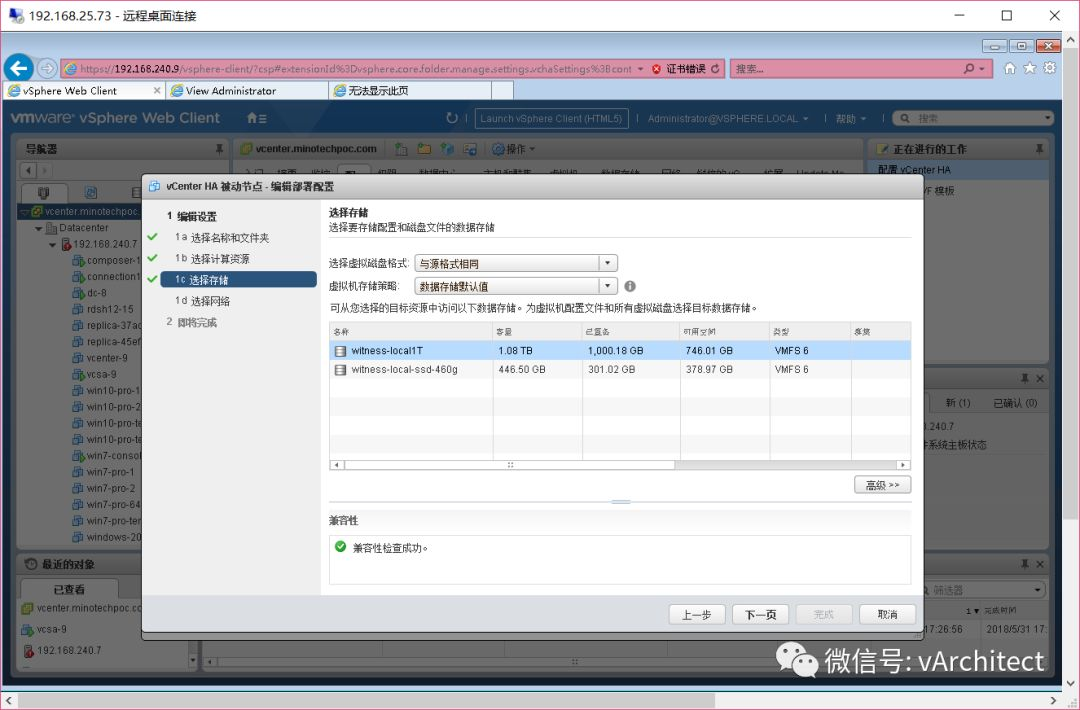The height and width of the screenshot is (710, 1080).
Task: Click the datastore table scroll left arrow
Action: pos(337,465)
